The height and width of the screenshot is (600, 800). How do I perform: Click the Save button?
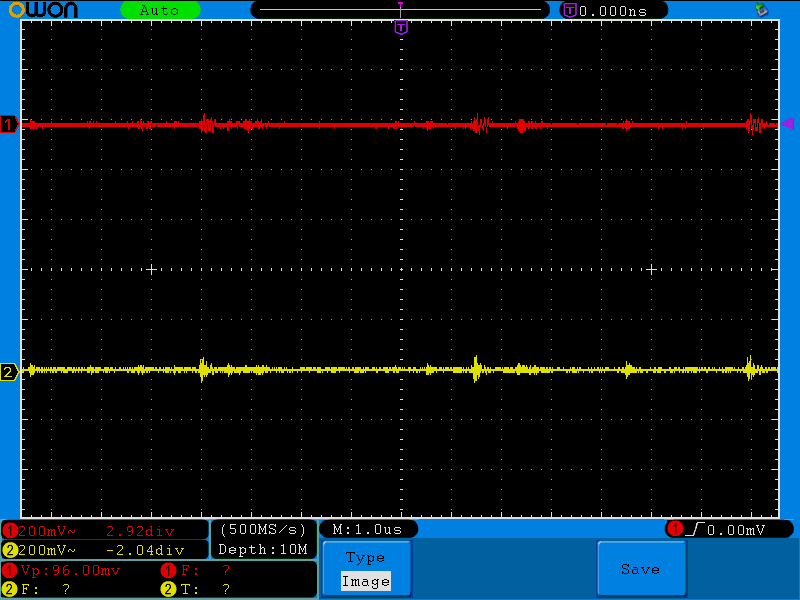pos(641,568)
